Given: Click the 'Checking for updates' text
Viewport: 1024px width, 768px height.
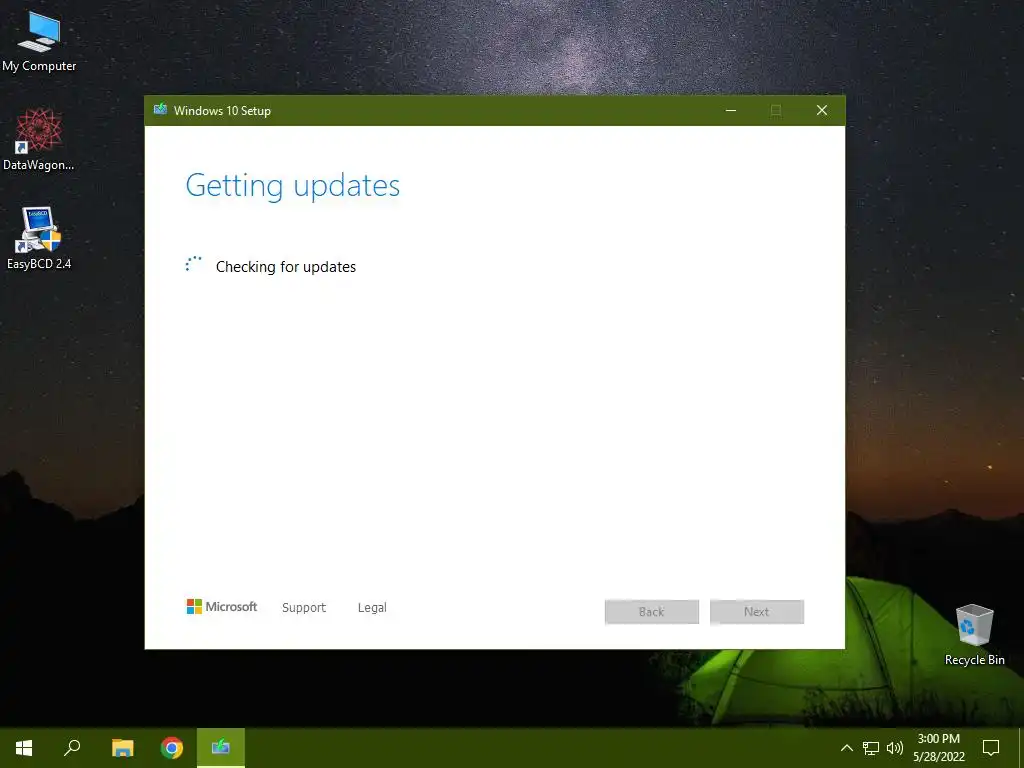Looking at the screenshot, I should [285, 266].
